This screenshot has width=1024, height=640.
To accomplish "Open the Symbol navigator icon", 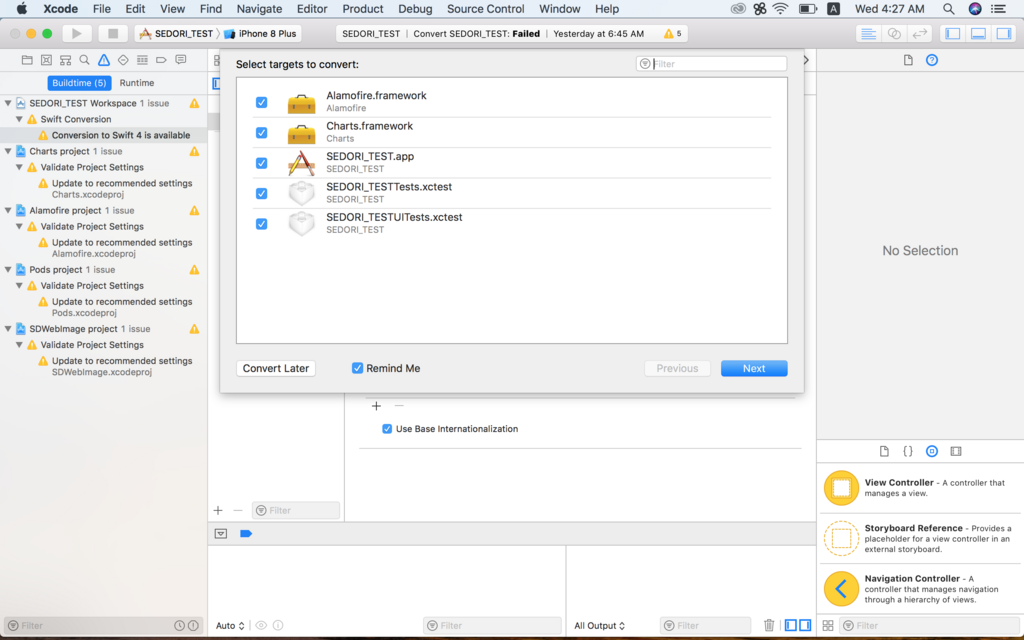I will 65,60.
